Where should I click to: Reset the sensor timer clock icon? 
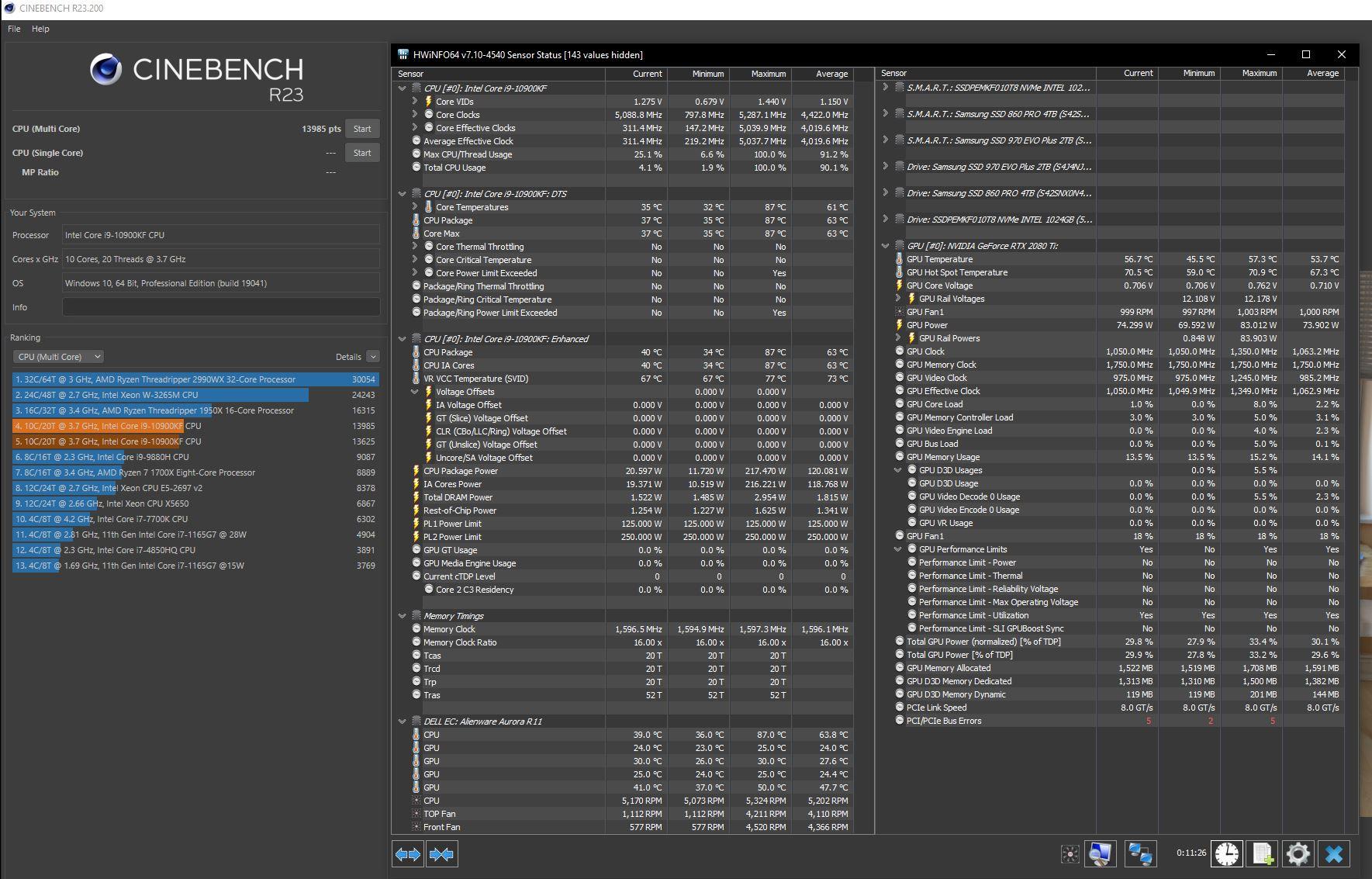[x=1226, y=854]
